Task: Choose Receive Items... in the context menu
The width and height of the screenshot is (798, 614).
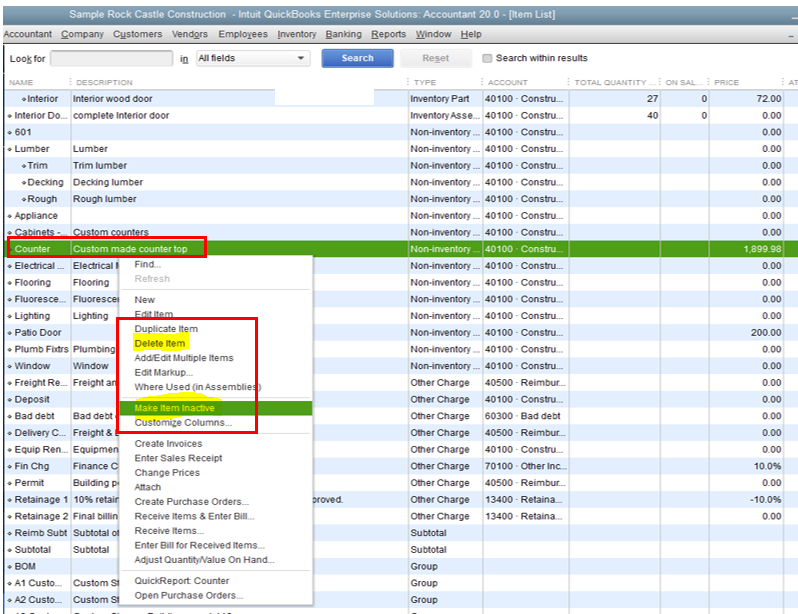Action: [x=169, y=531]
